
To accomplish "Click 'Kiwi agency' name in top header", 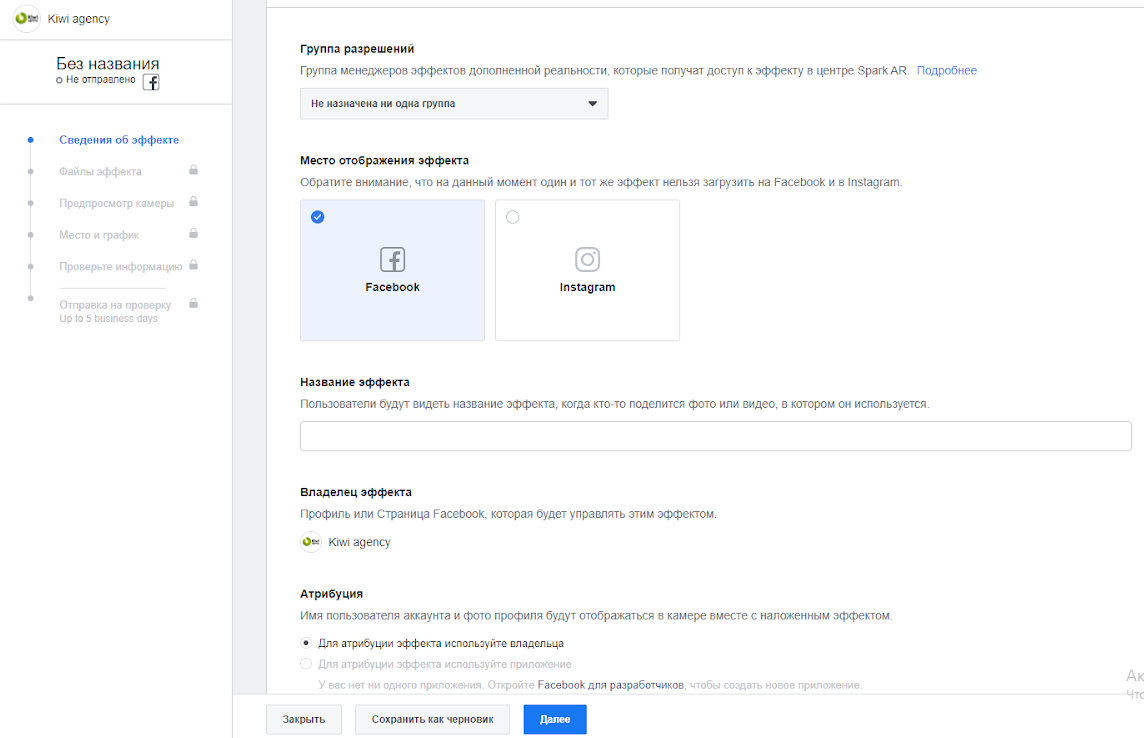I will (x=79, y=19).
